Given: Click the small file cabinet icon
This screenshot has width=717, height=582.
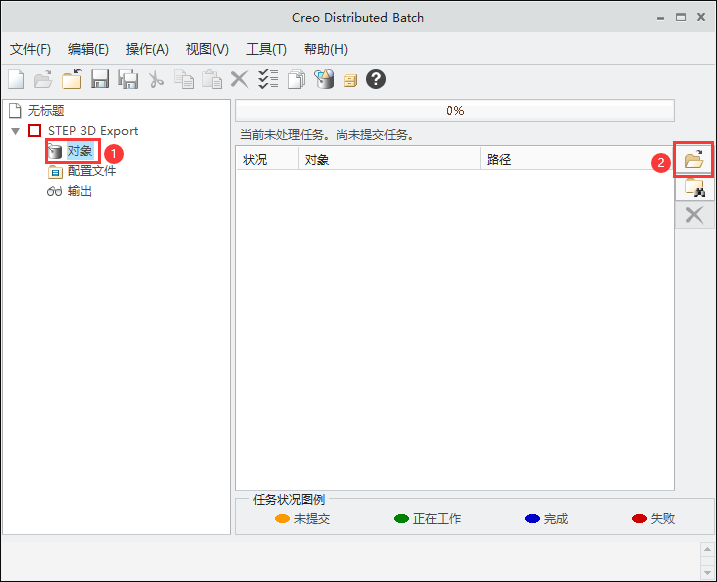Looking at the screenshot, I should coord(350,81).
